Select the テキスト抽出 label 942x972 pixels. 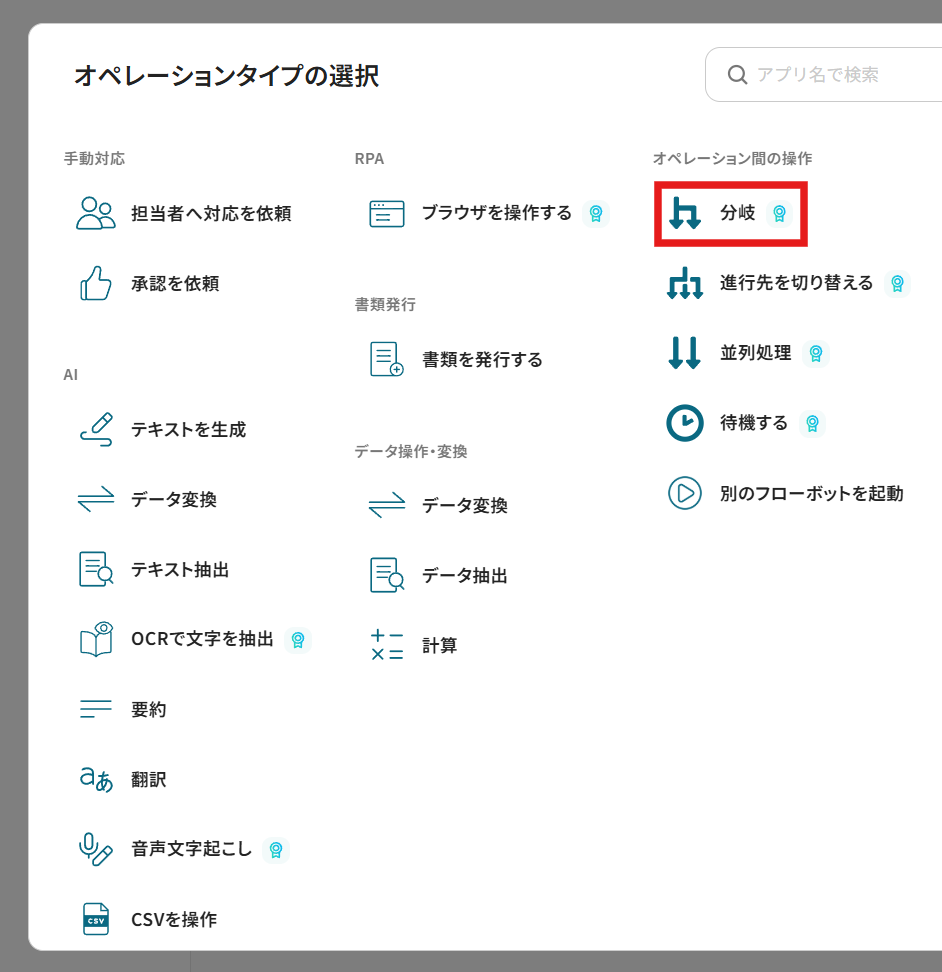click(180, 569)
